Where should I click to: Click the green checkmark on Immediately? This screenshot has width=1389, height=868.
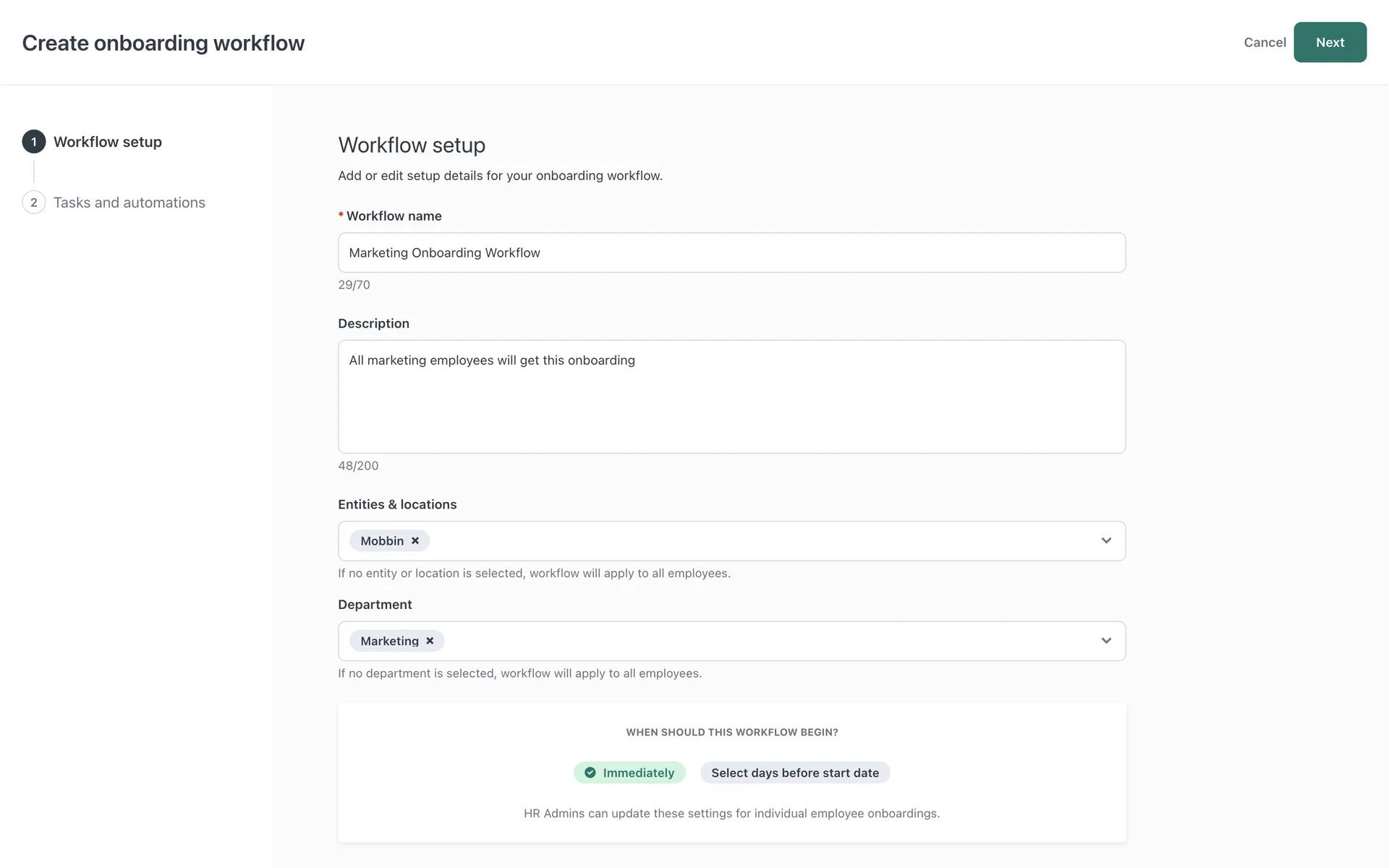[x=590, y=773]
